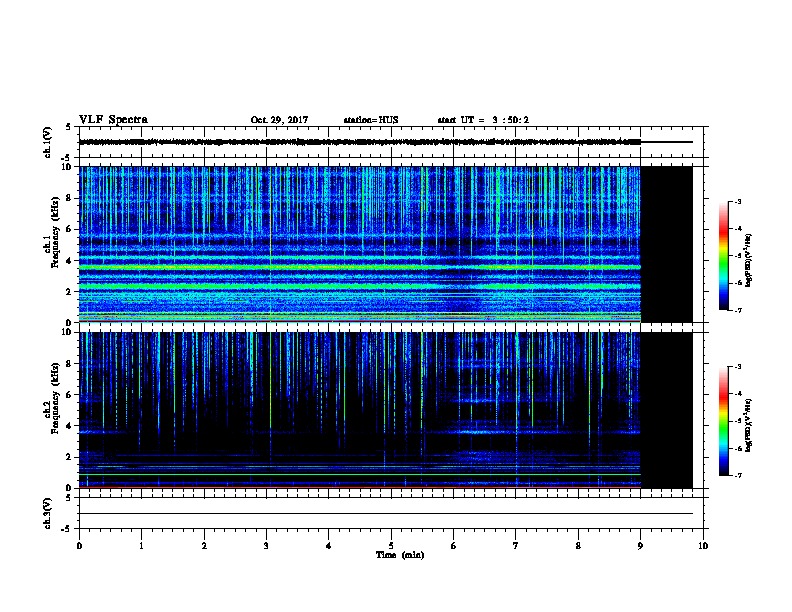The image size is (792, 612).
Task: Click the "2" tick on ch.2 frequency axis
Action: [x=70, y=457]
